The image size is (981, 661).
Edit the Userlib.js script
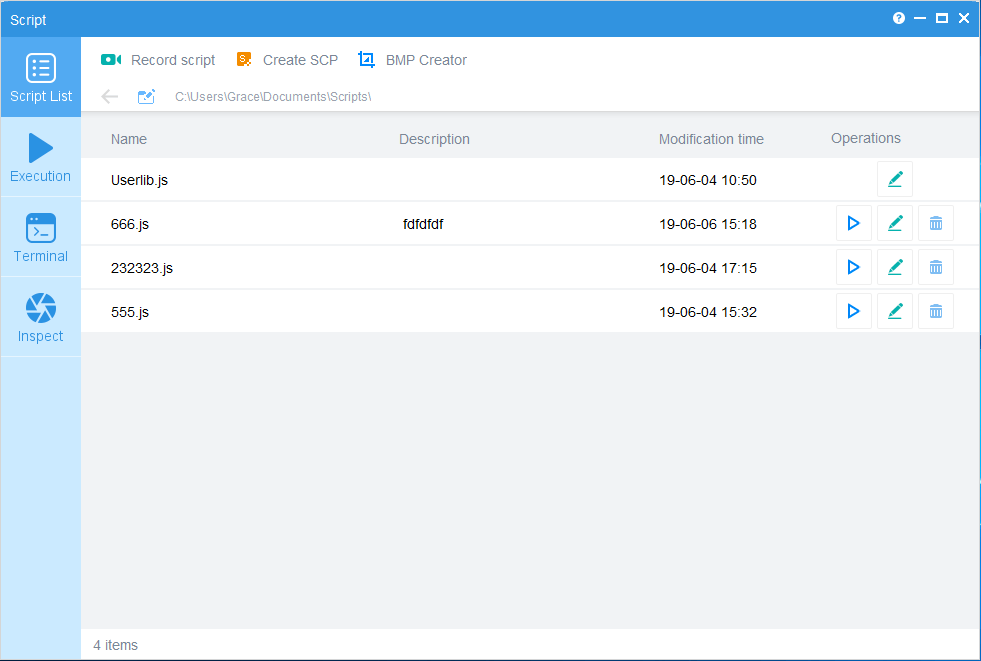pos(895,179)
